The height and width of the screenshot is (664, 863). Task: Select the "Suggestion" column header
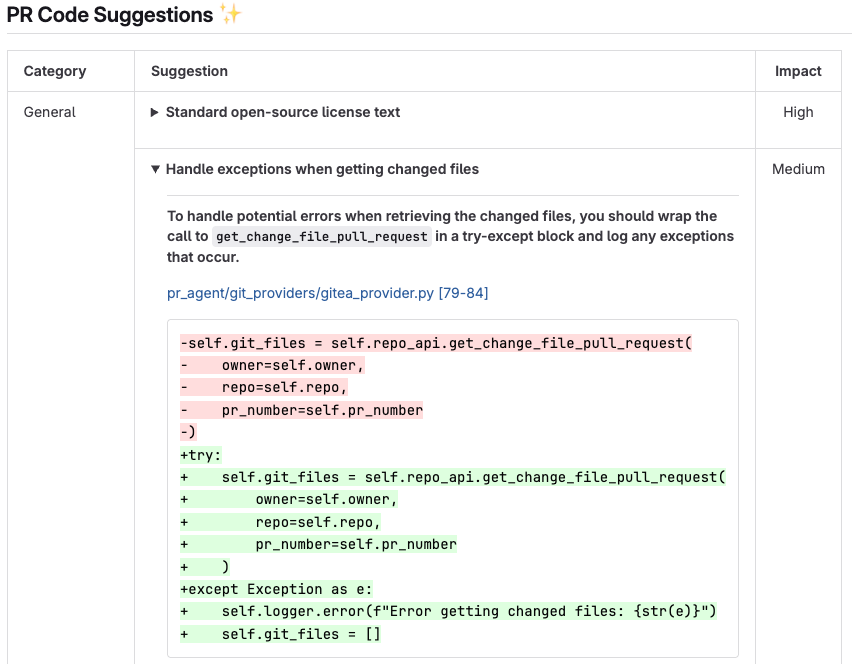pos(189,71)
